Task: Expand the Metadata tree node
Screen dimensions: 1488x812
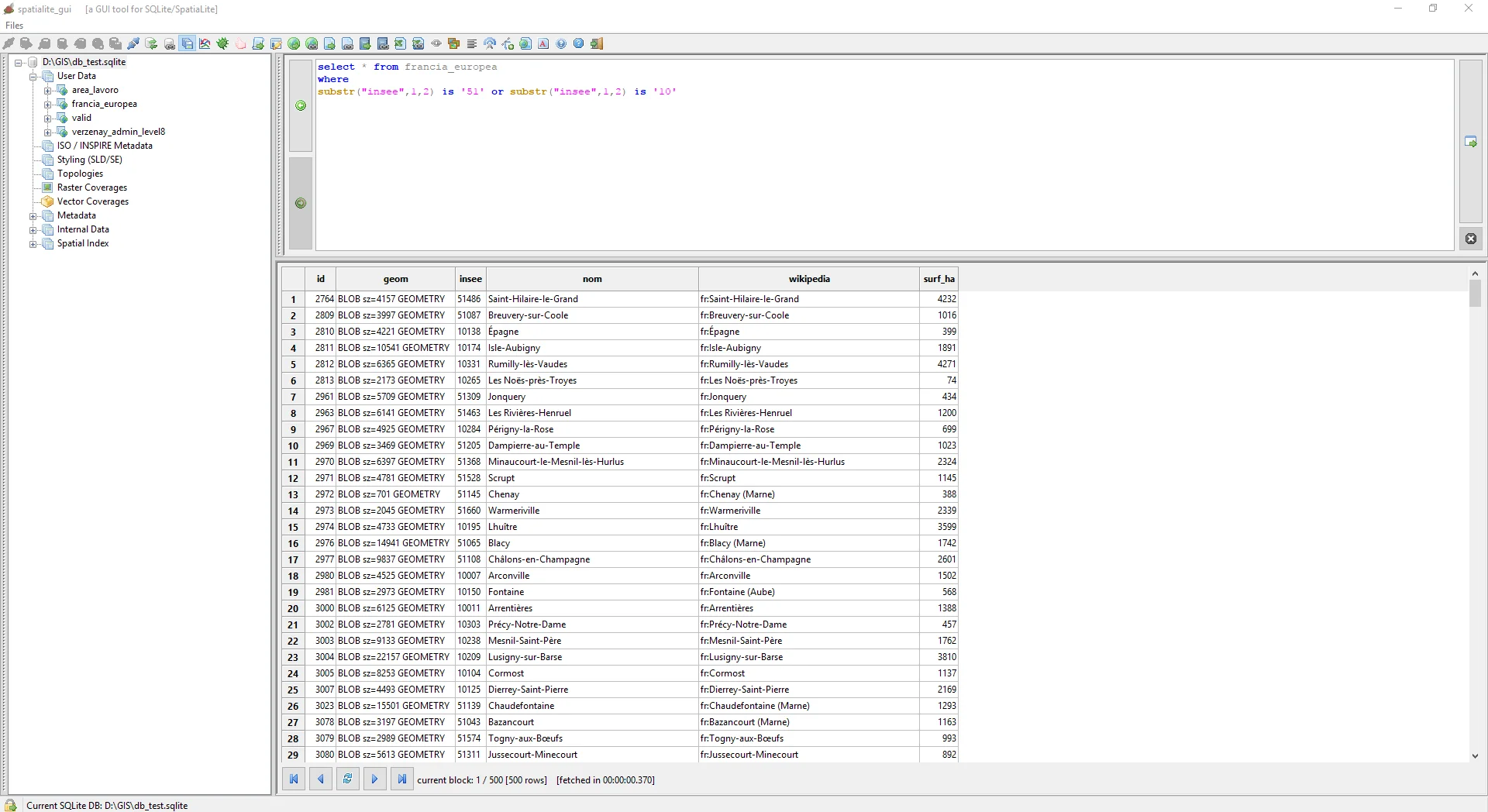Action: (33, 216)
